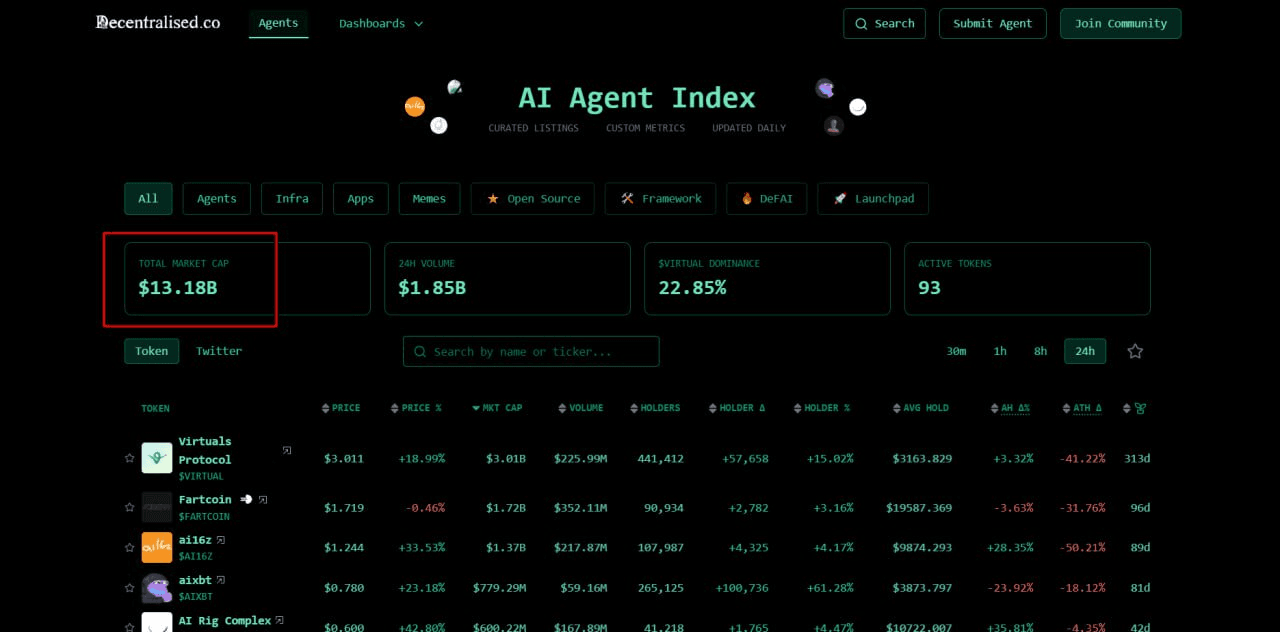Image resolution: width=1280 pixels, height=632 pixels.
Task: Open the external link icon next to ai16z
Action: (x=221, y=540)
